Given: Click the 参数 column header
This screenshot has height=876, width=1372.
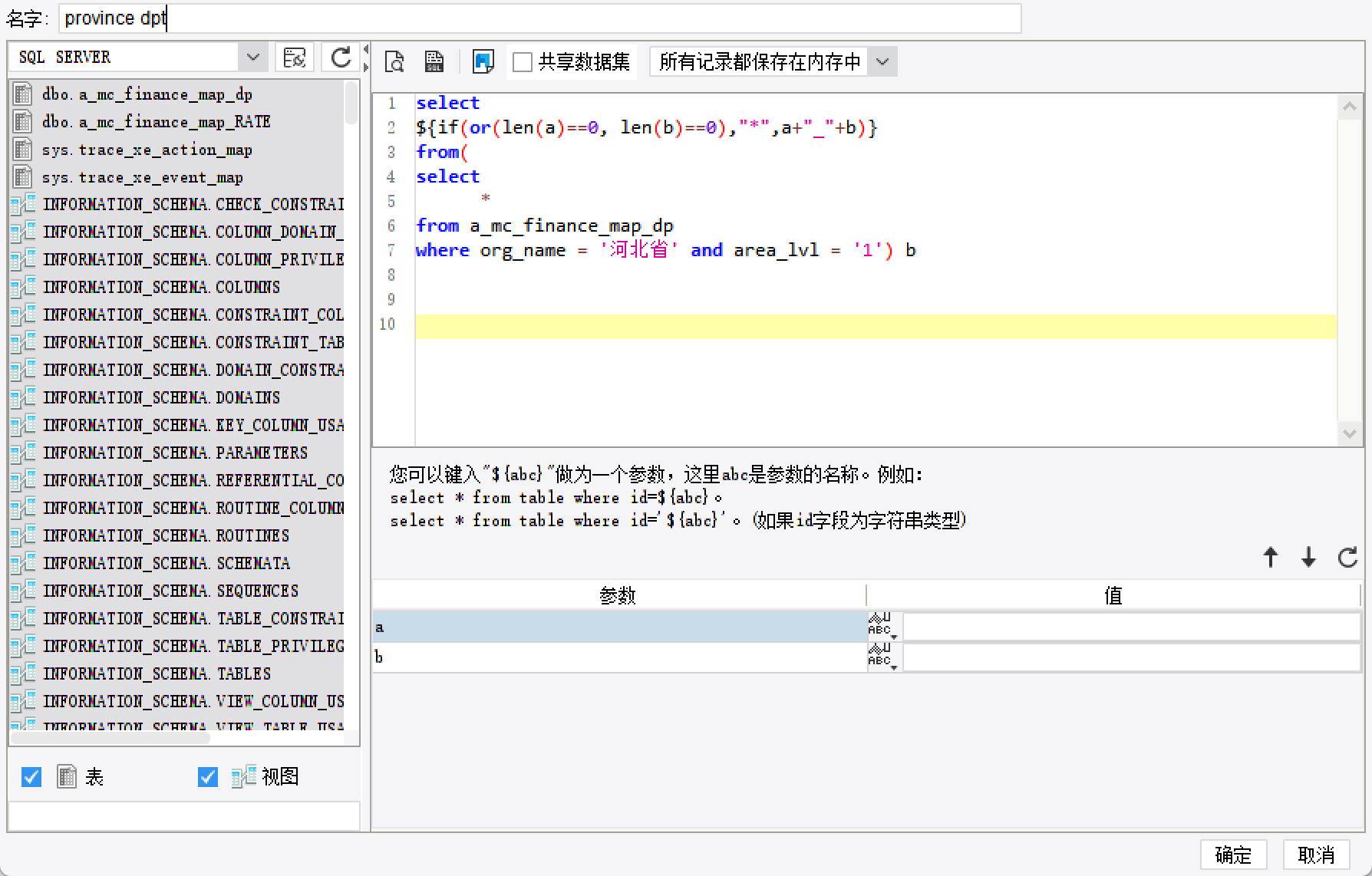Looking at the screenshot, I should (x=619, y=595).
